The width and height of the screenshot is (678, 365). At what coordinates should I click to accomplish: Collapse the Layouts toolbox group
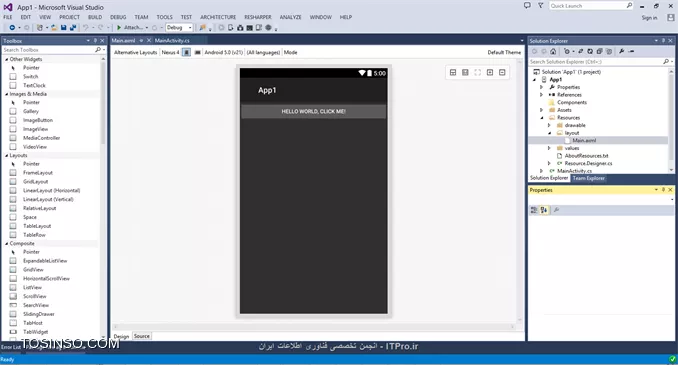pos(6,155)
